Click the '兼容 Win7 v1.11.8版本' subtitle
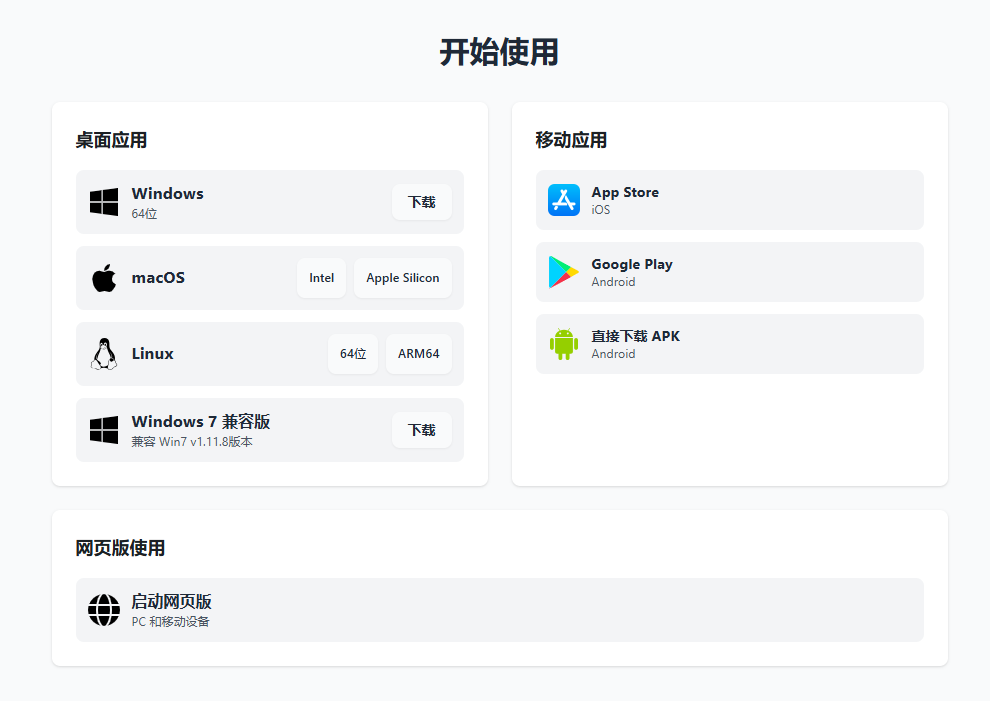The image size is (990, 701). click(x=192, y=441)
